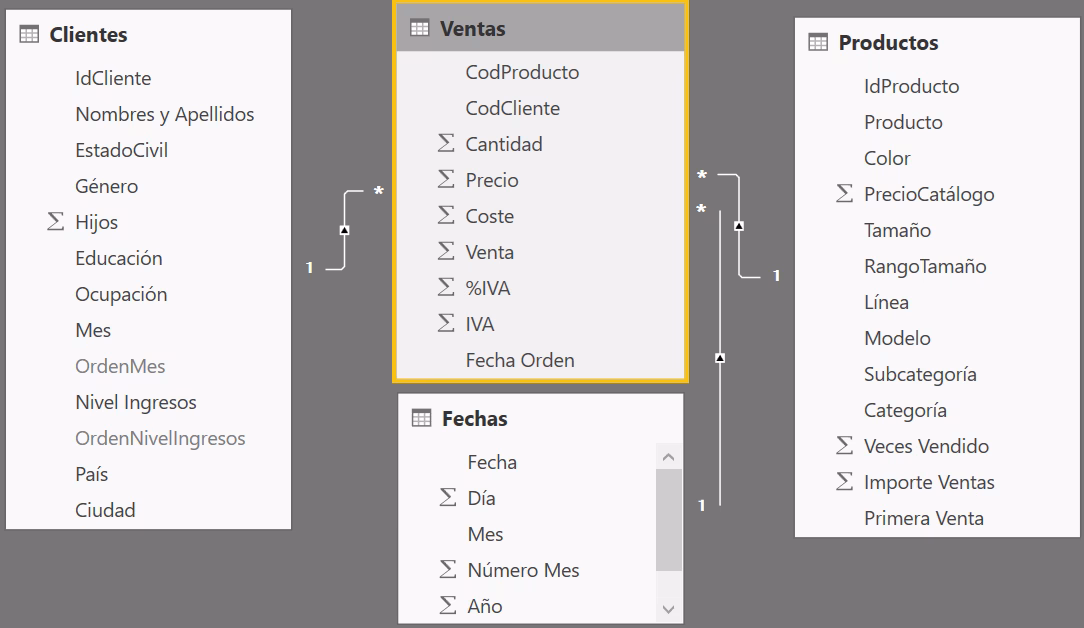Click Fechas table scroll up arrow
This screenshot has height=628, width=1084.
click(669, 456)
